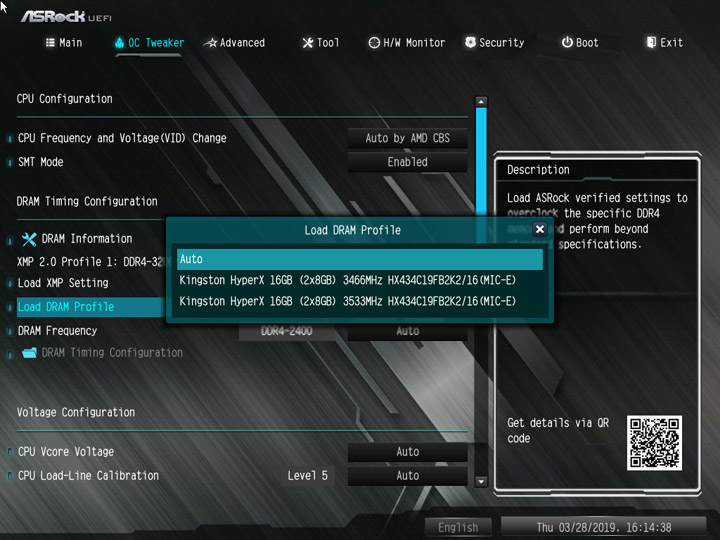720x540 pixels.
Task: Open the Main tab
Action: 64,43
